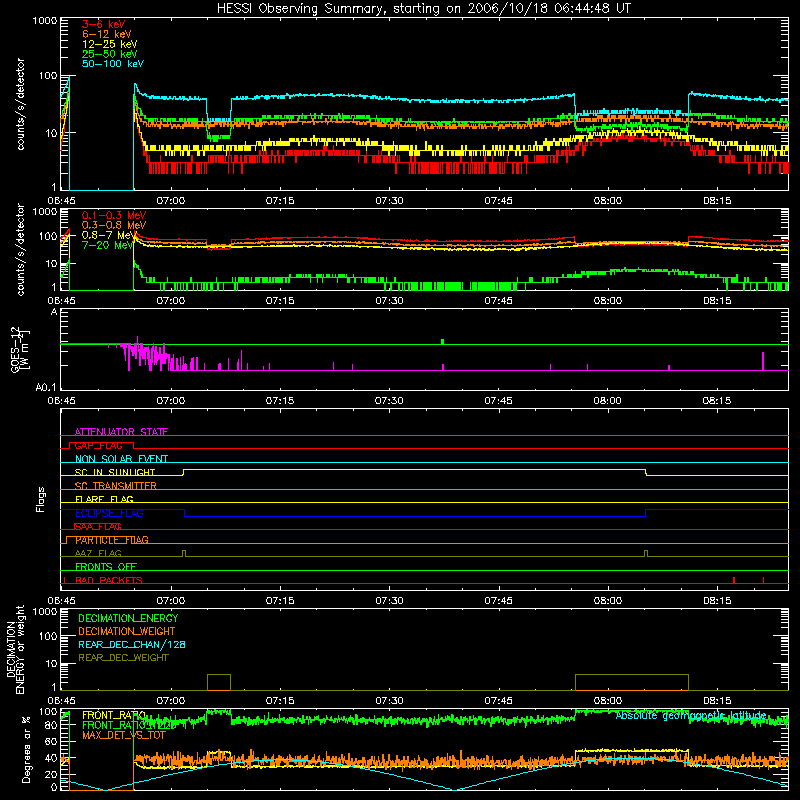Click the 6-12 keV legend label

point(106,34)
